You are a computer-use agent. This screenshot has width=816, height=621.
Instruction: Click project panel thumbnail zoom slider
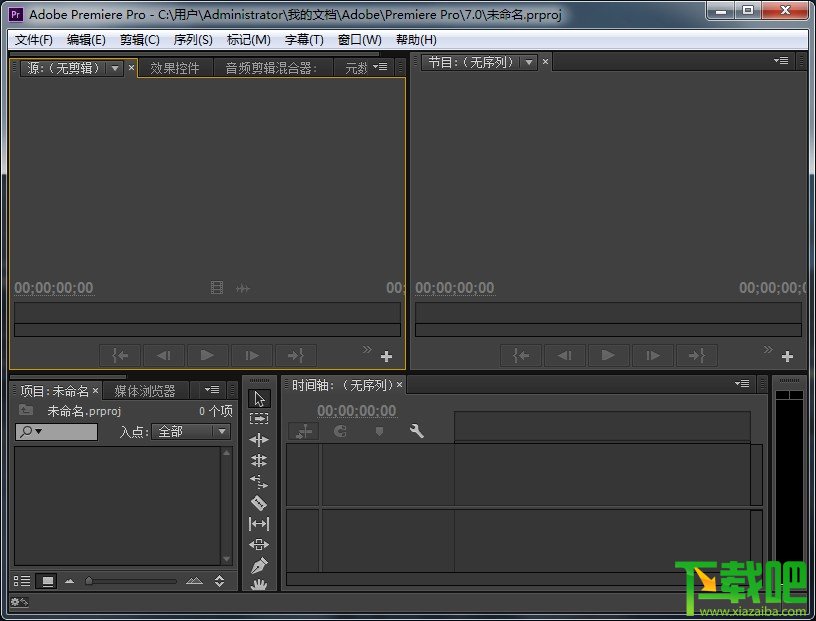pyautogui.click(x=131, y=581)
